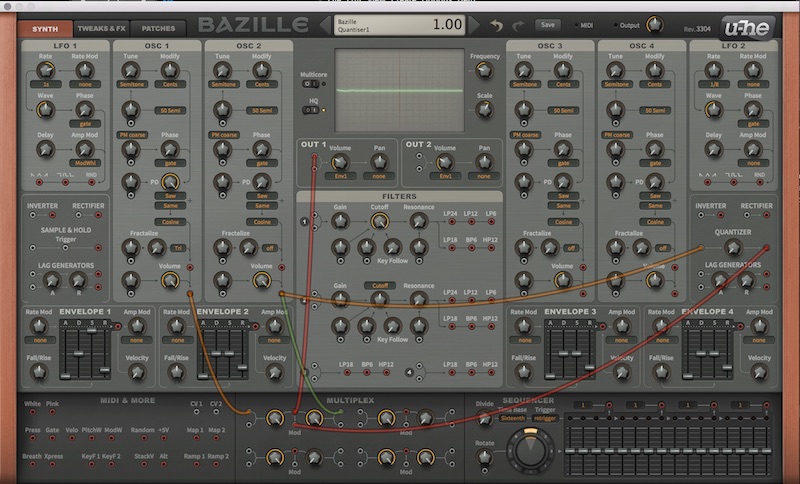Switch to the TWEAKS & FX tab
This screenshot has height=484, width=800.
102,29
